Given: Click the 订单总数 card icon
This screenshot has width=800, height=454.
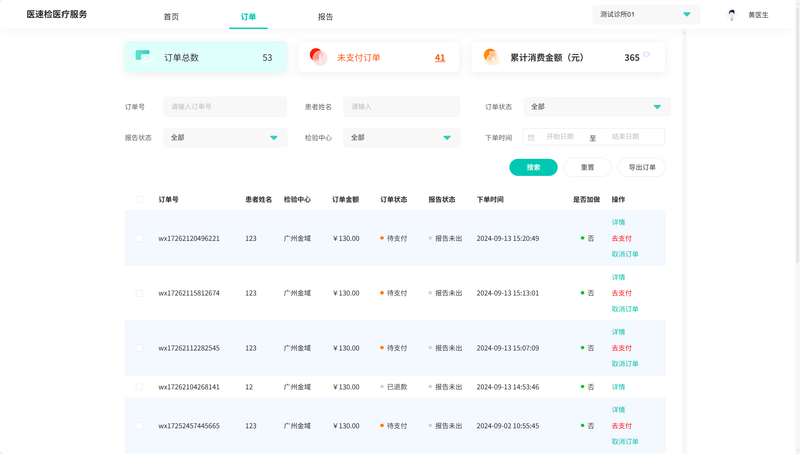Looking at the screenshot, I should click(143, 57).
